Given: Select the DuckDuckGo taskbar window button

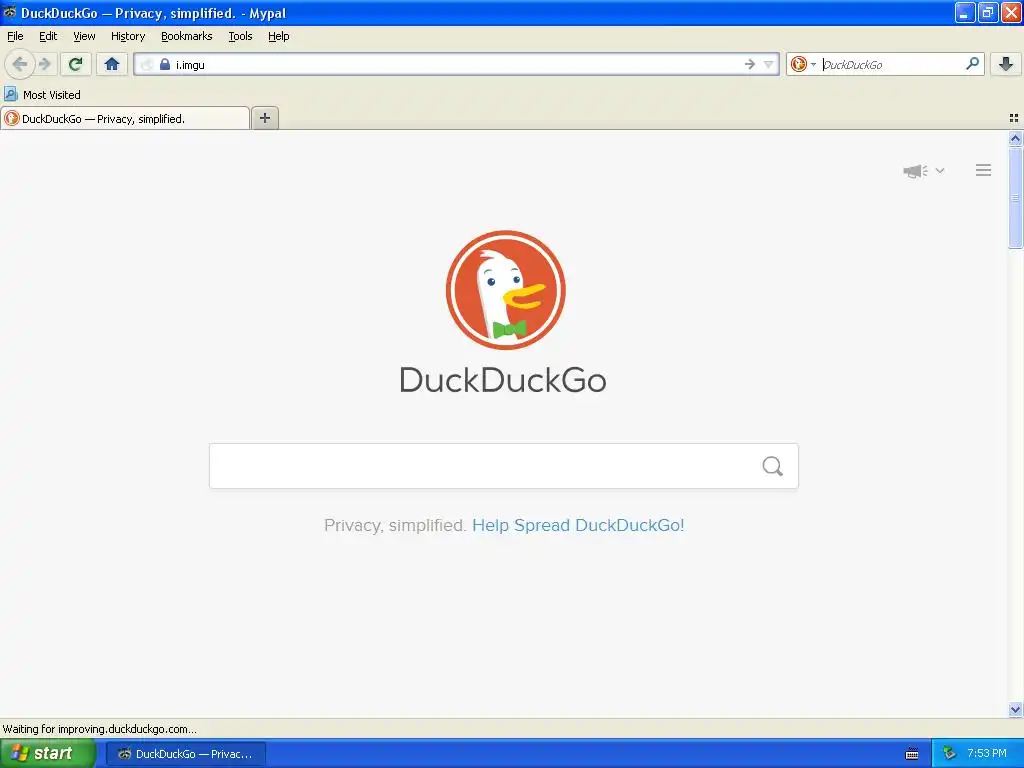Looking at the screenshot, I should point(186,754).
